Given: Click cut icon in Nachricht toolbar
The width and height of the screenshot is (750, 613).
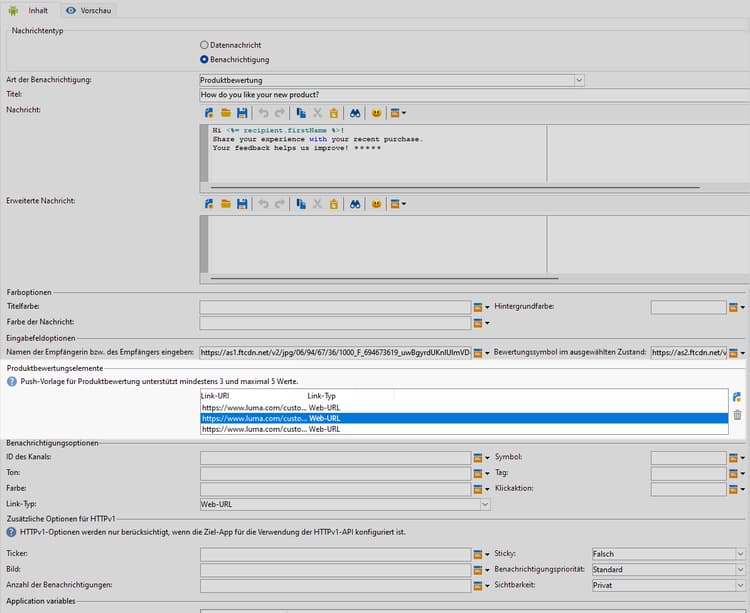Looking at the screenshot, I should pos(318,113).
